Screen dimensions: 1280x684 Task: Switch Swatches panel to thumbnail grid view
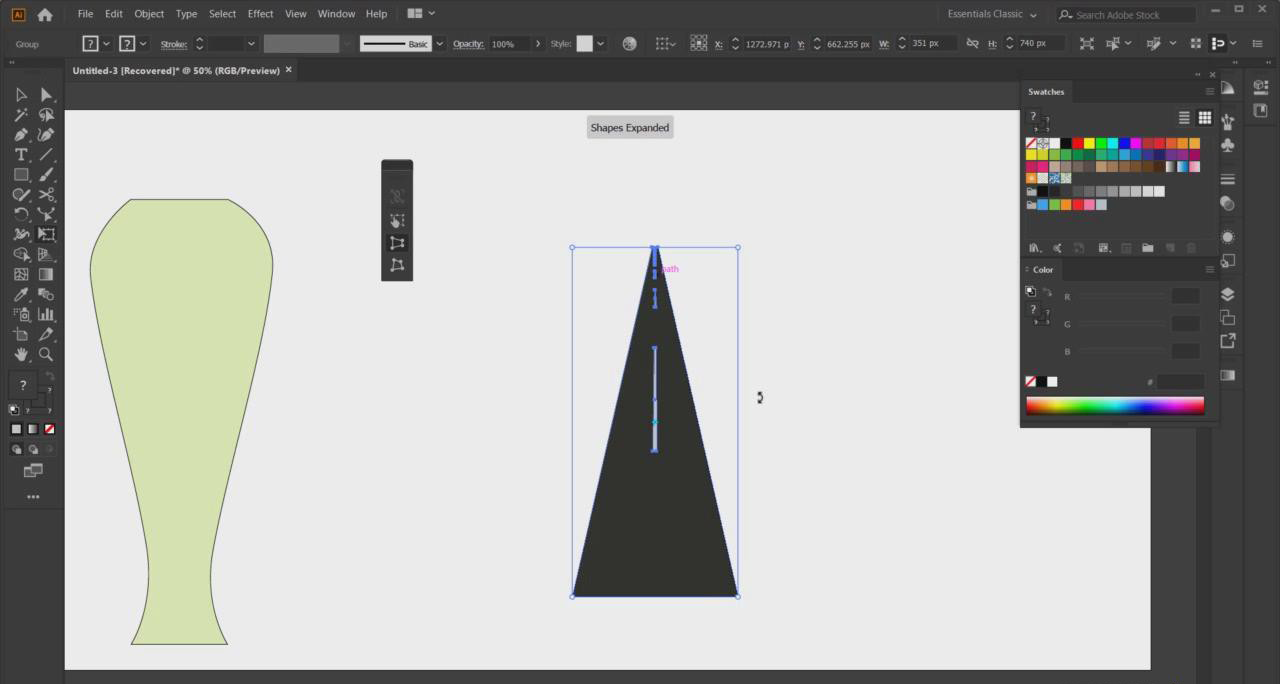(1205, 118)
